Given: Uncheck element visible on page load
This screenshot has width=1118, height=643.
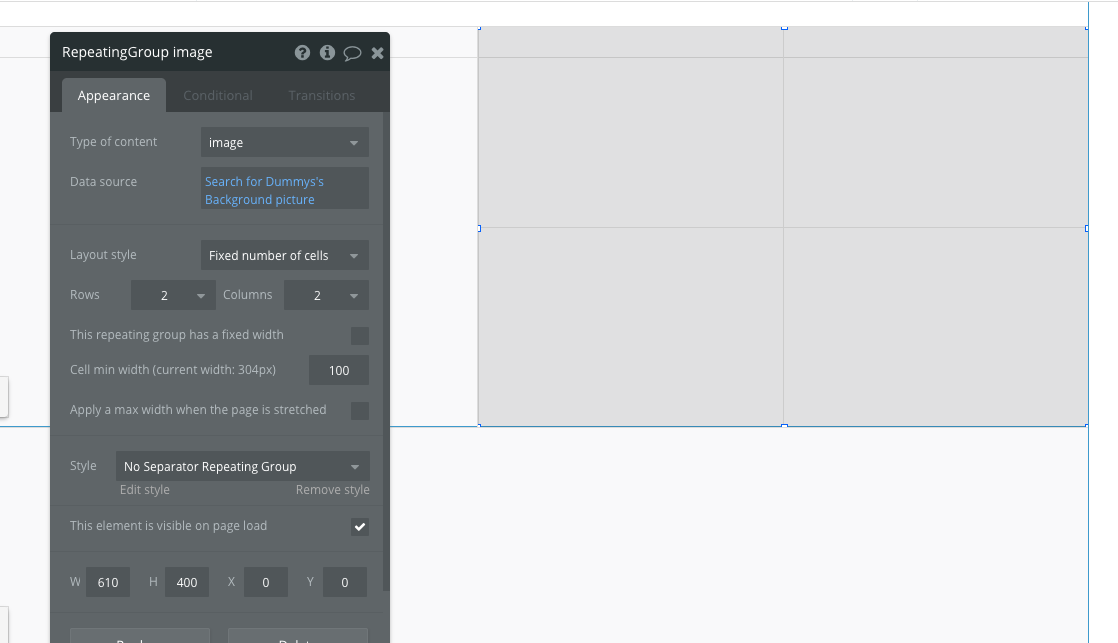Looking at the screenshot, I should [x=360, y=527].
